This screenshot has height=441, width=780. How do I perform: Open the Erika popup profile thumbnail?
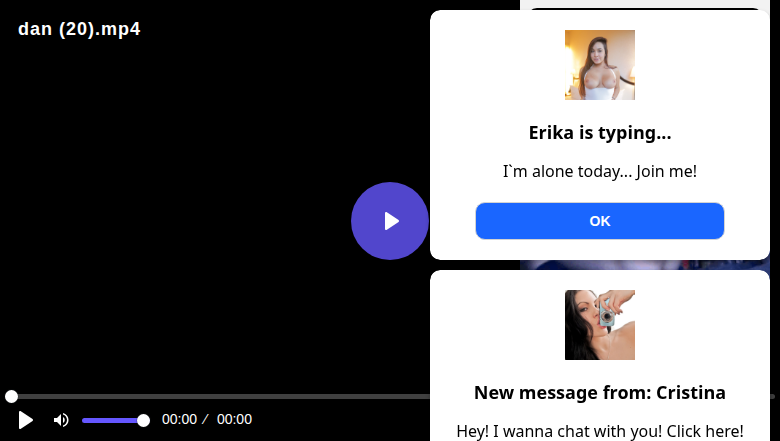(x=599, y=65)
